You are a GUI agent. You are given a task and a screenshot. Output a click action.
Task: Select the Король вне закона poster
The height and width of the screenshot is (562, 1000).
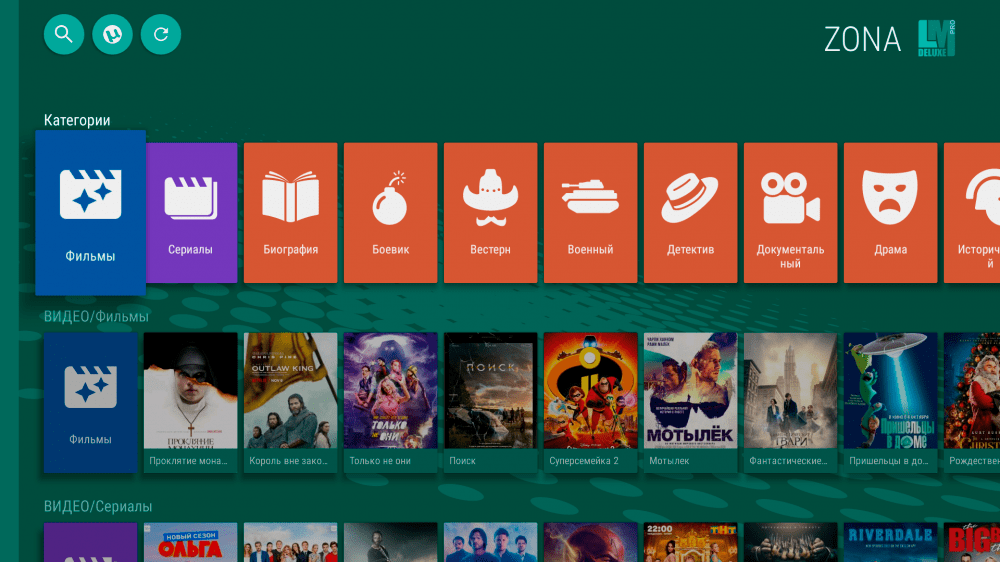[290, 403]
